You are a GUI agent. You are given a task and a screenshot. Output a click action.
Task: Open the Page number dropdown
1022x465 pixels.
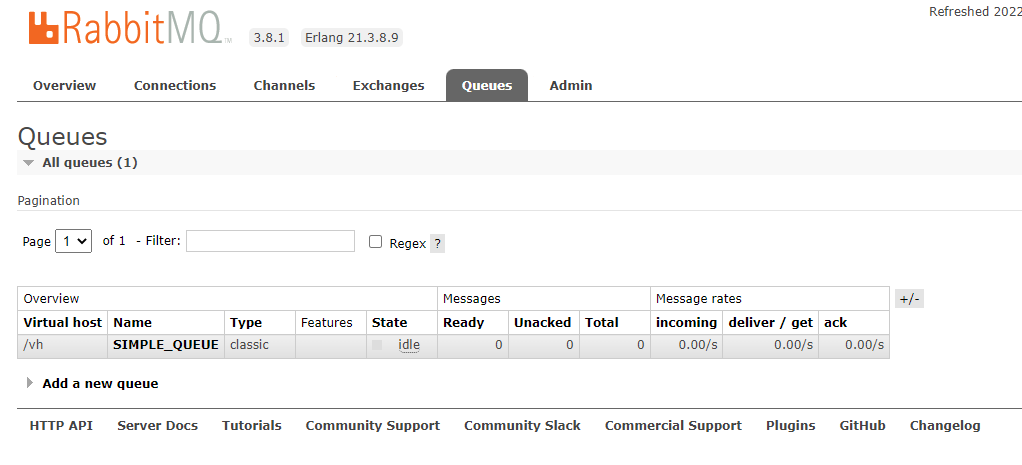click(74, 241)
